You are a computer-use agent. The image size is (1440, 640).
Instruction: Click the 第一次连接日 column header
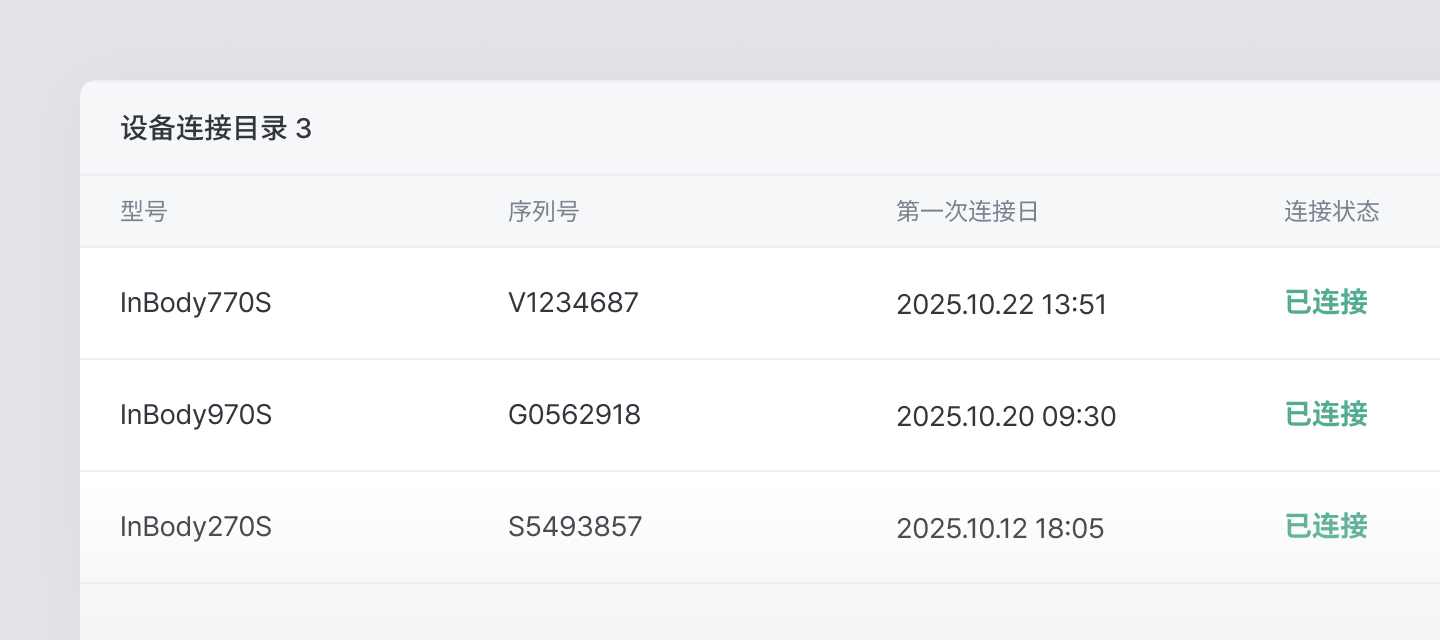coord(967,212)
